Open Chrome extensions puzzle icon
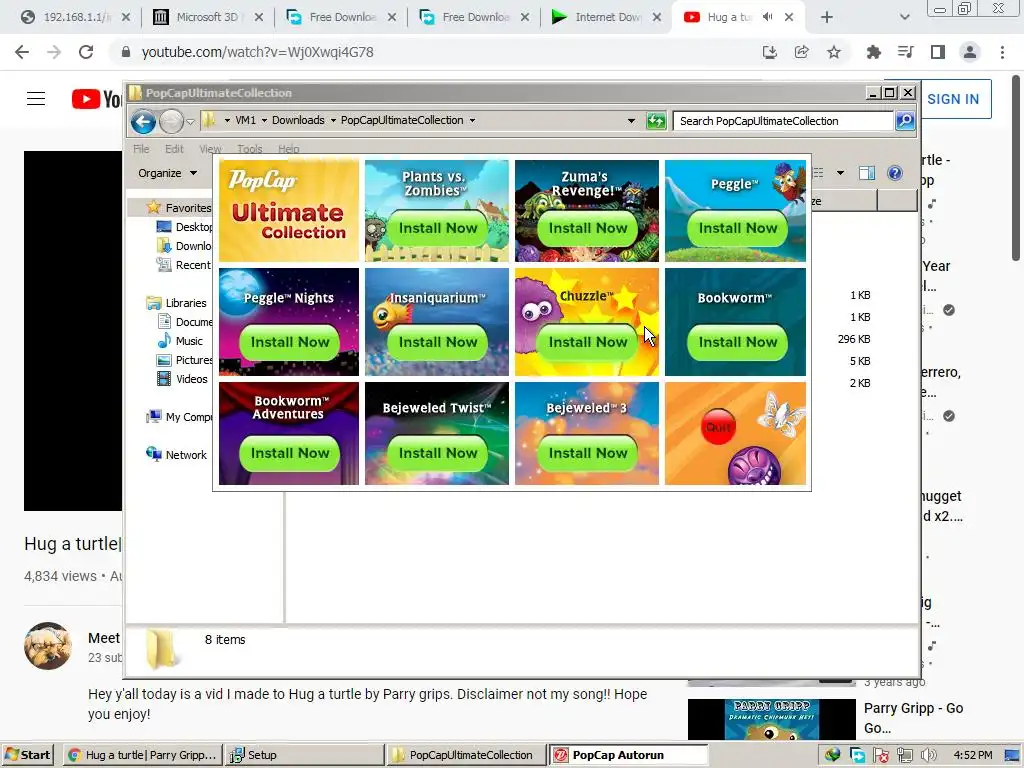Image resolution: width=1024 pixels, height=768 pixels. click(x=873, y=52)
